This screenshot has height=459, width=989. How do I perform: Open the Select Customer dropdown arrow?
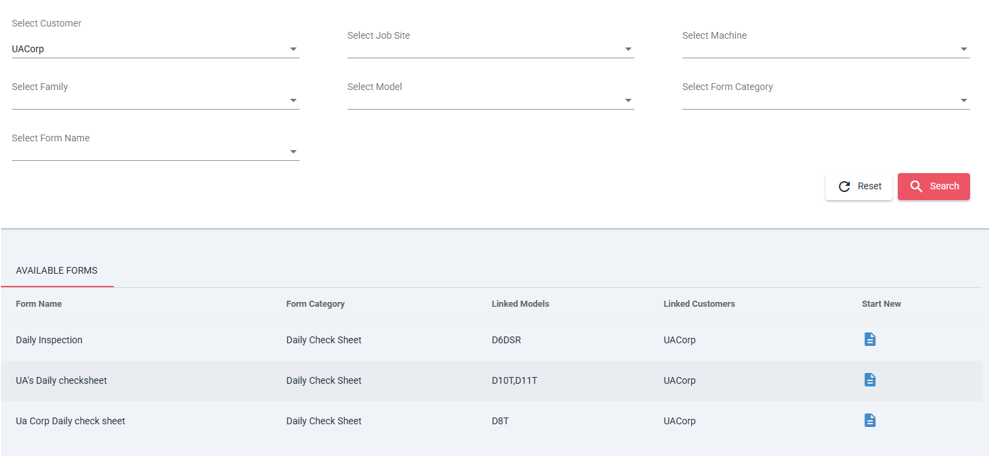click(x=293, y=49)
